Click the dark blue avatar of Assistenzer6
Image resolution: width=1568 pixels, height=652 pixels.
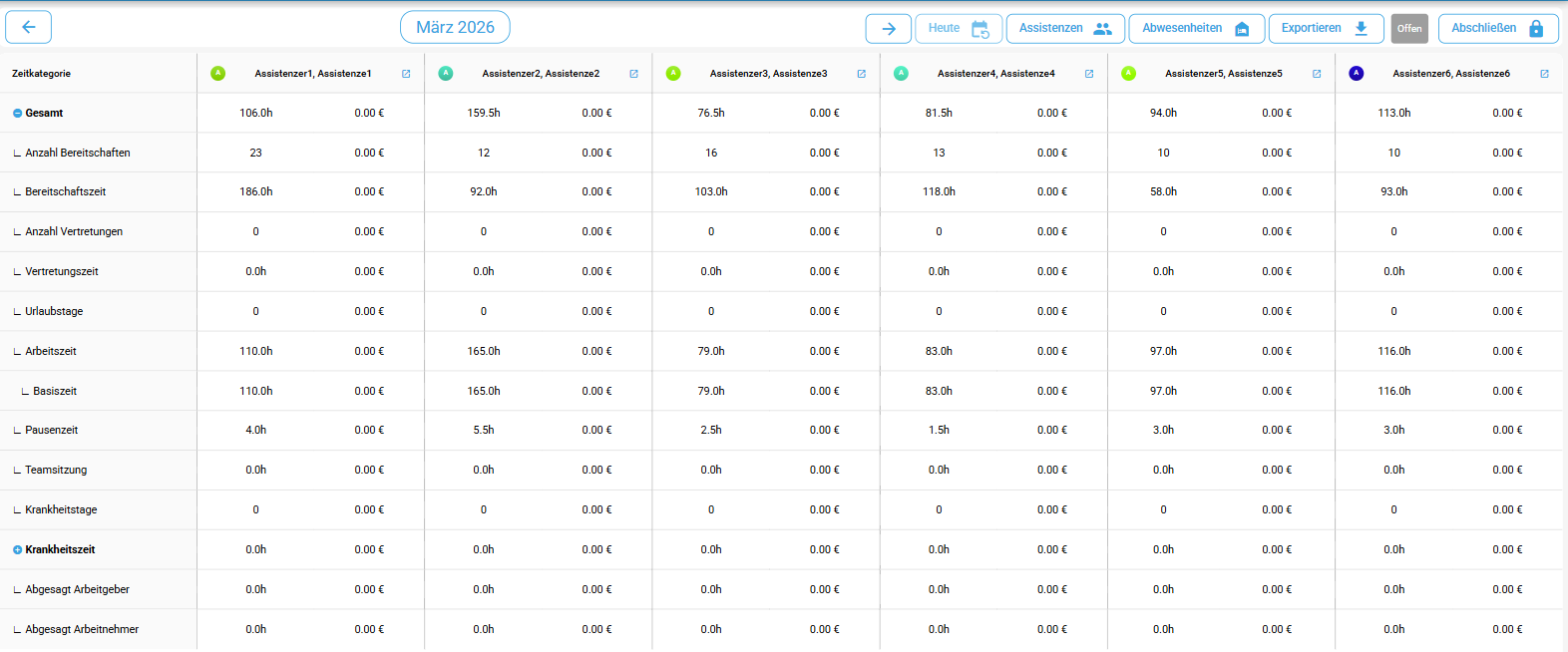pyautogui.click(x=1356, y=73)
